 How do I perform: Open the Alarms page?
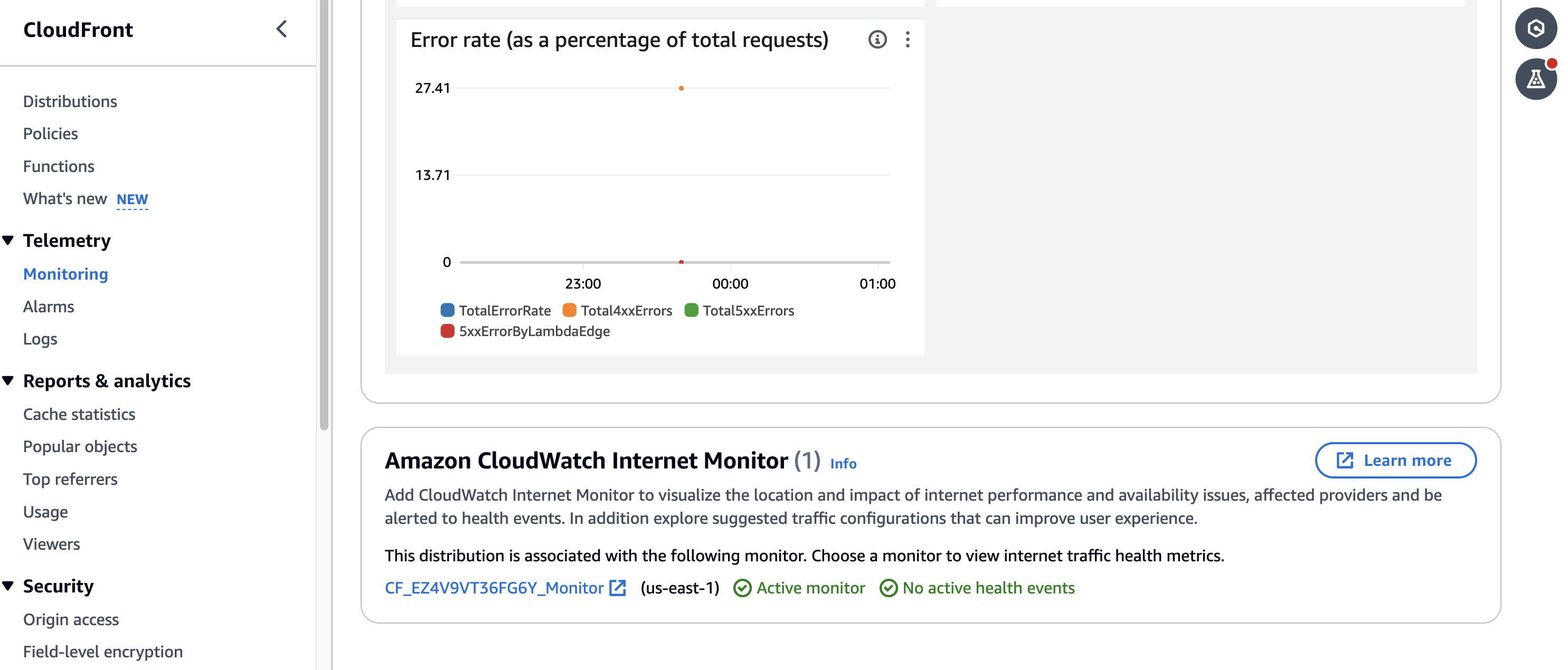click(48, 306)
